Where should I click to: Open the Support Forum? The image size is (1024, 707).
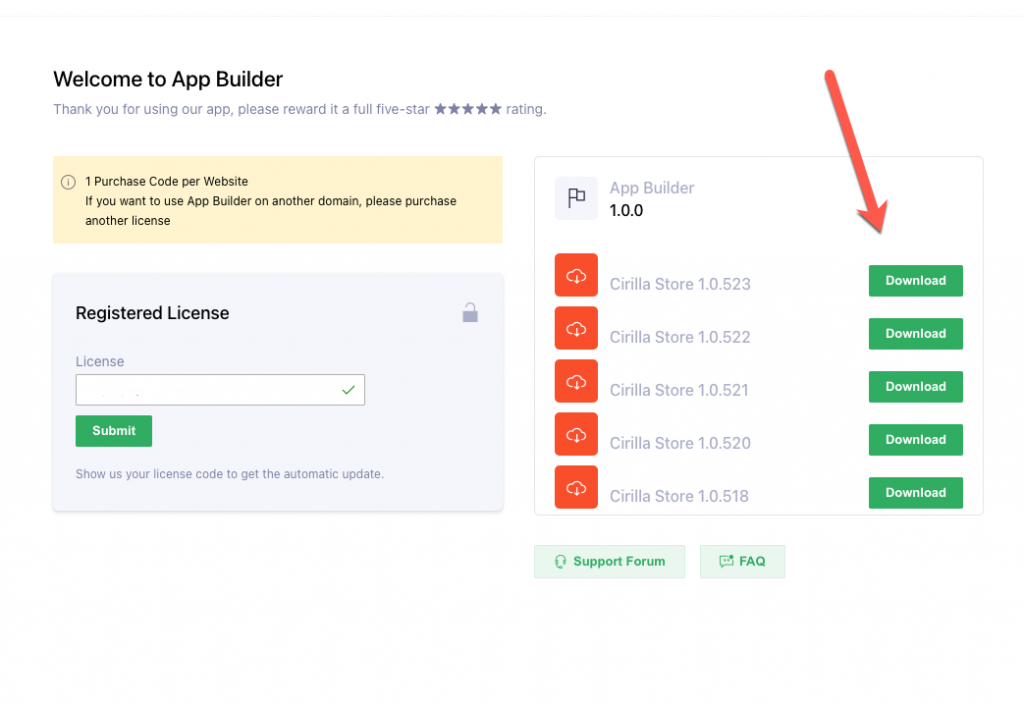pyautogui.click(x=609, y=561)
